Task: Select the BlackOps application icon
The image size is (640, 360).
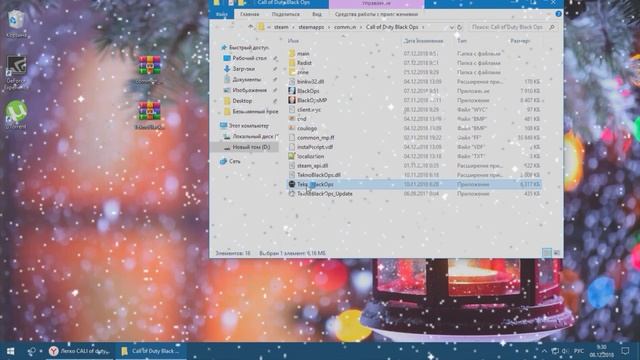Action: (292, 91)
